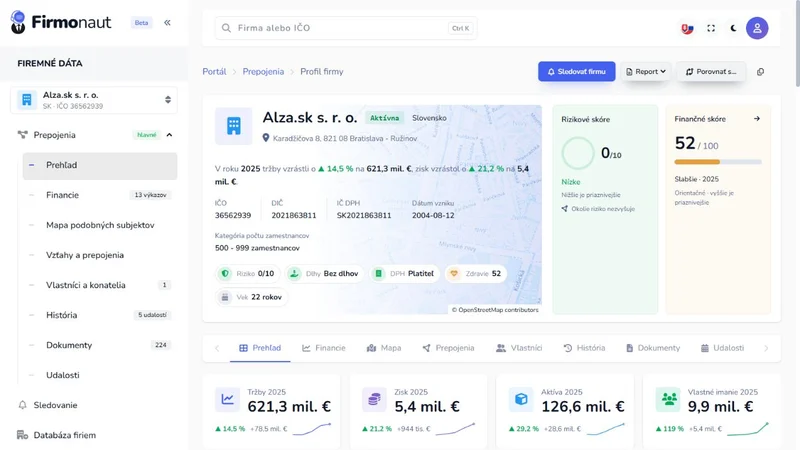This screenshot has height=450, width=800.
Task: Click the Databáza firiem icon
Action: (22, 435)
